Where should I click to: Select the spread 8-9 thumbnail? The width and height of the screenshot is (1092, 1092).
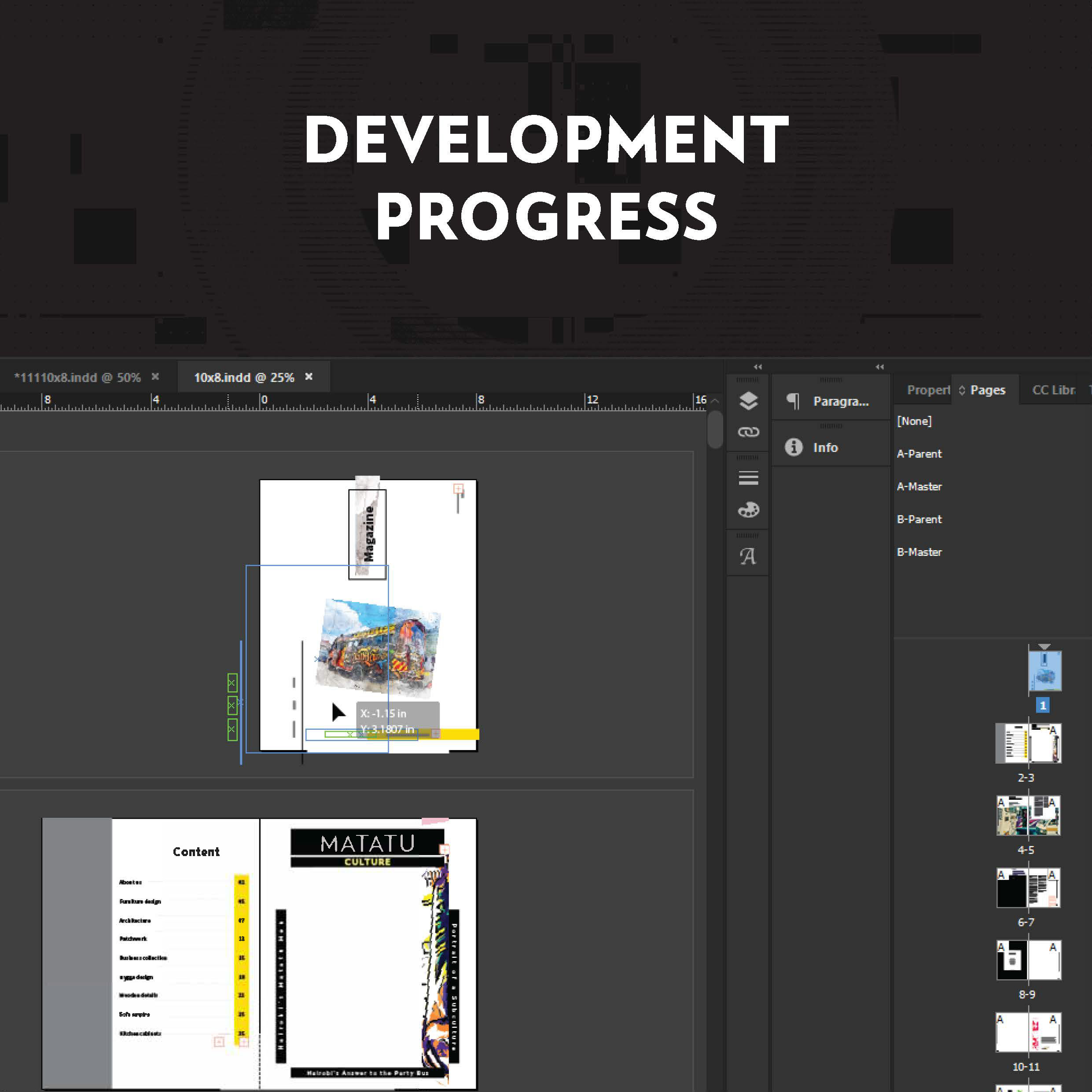(1028, 960)
